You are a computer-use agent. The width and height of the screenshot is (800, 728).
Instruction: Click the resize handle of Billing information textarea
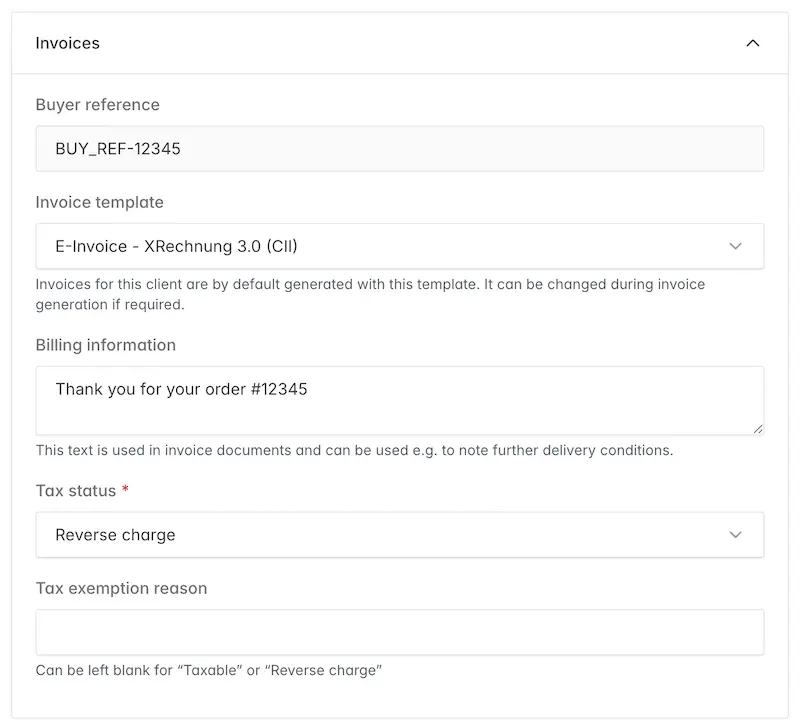coord(758,429)
